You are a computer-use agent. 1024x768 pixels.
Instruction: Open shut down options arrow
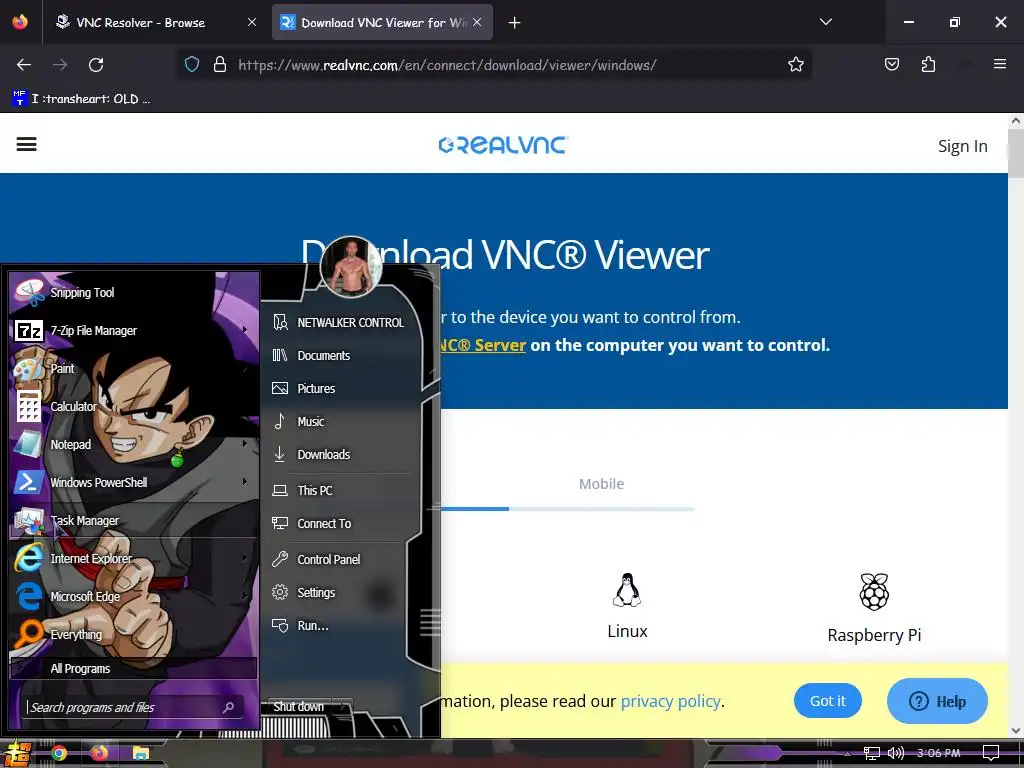coord(342,707)
